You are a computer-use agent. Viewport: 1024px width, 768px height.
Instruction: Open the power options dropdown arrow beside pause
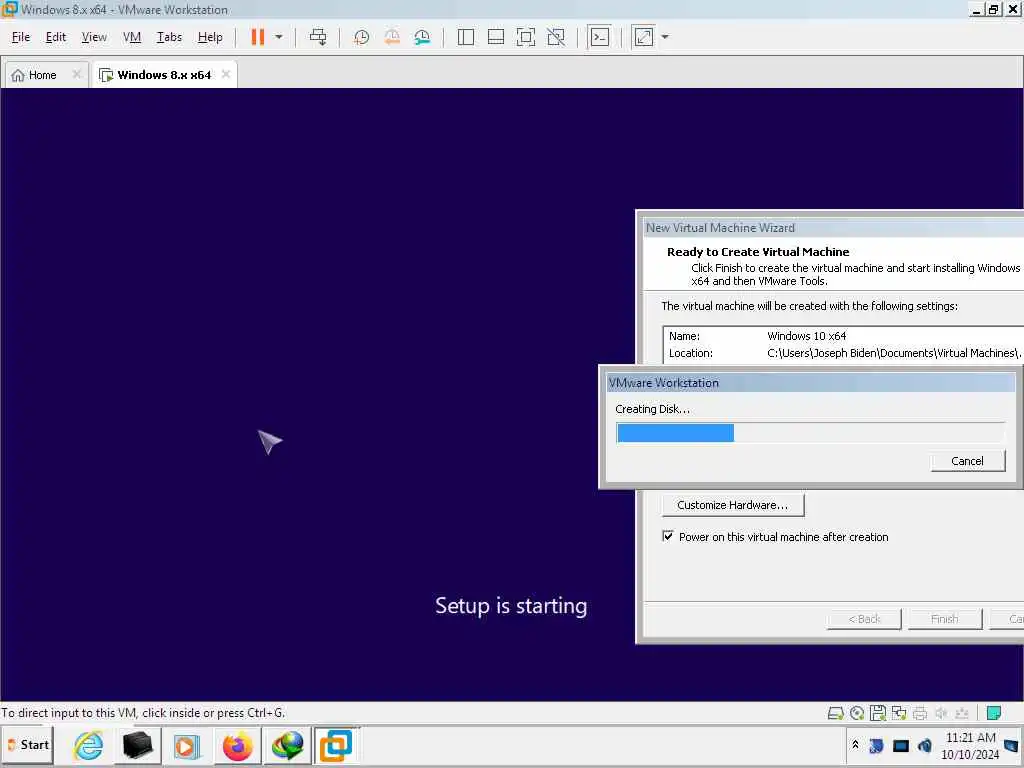[279, 37]
